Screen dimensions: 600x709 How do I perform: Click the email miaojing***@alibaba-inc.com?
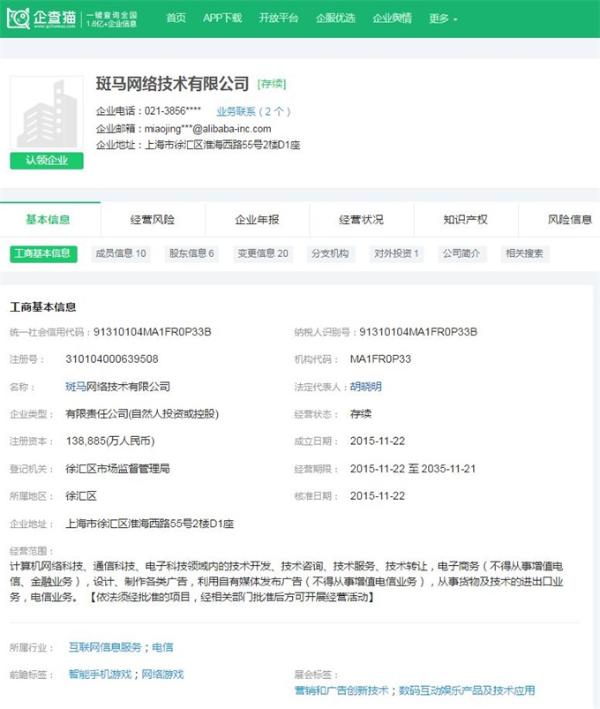(208, 129)
